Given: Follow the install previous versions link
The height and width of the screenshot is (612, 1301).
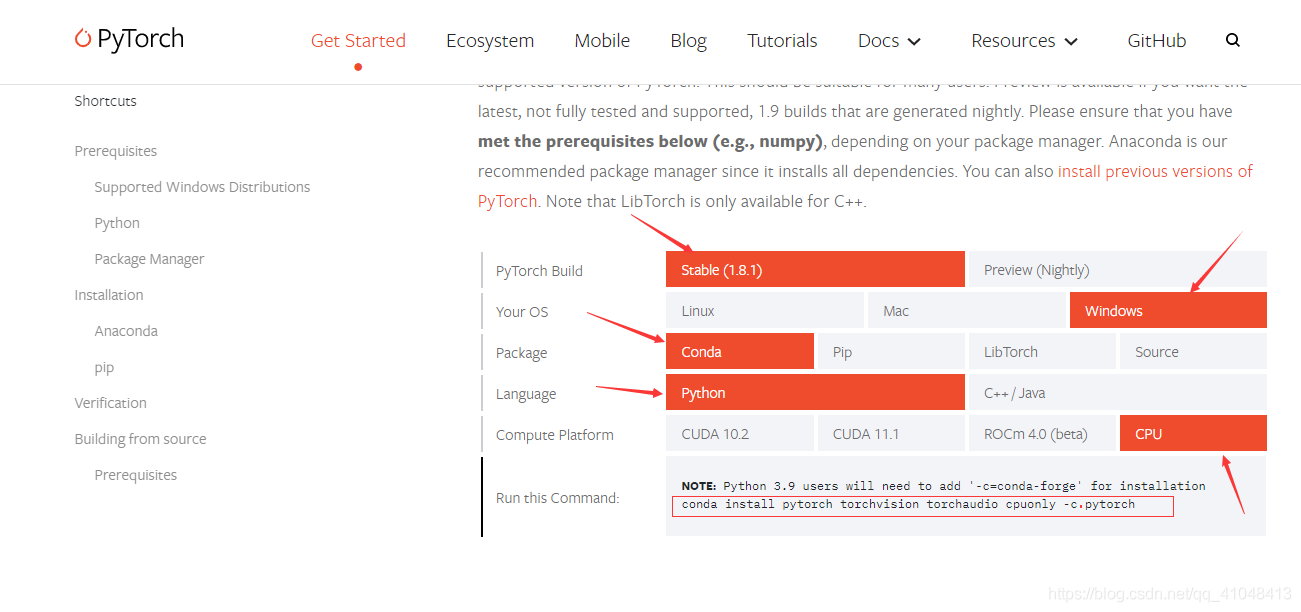Looking at the screenshot, I should [x=866, y=186].
